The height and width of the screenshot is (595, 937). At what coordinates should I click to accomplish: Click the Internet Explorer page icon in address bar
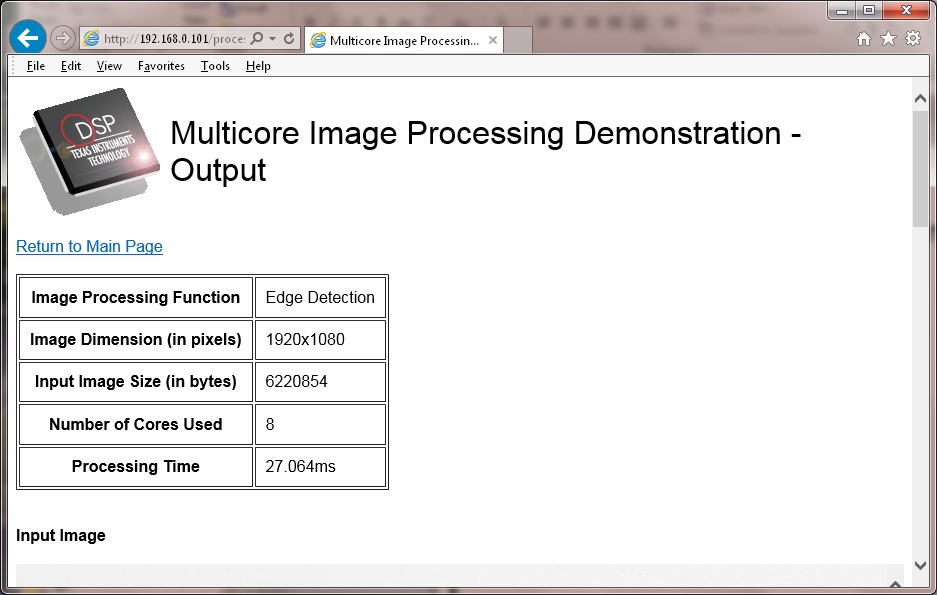(x=90, y=37)
